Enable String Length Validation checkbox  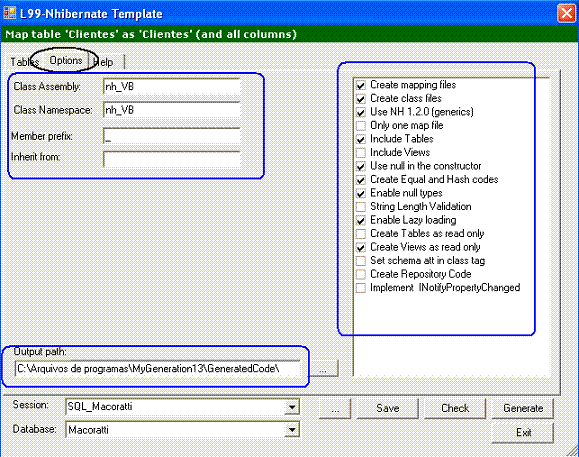tap(361, 207)
